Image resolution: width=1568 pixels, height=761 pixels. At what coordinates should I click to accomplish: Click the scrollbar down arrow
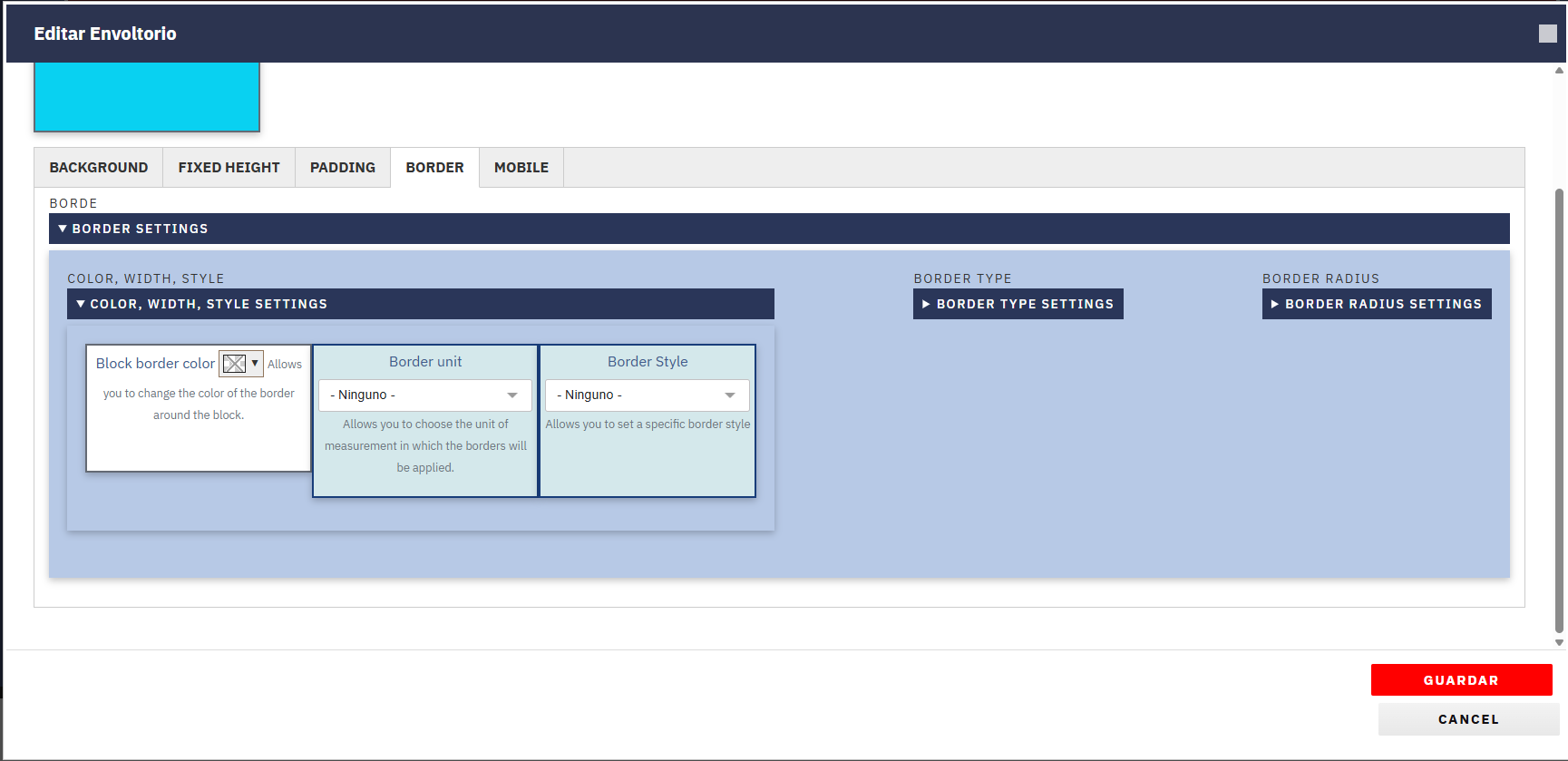point(1560,642)
